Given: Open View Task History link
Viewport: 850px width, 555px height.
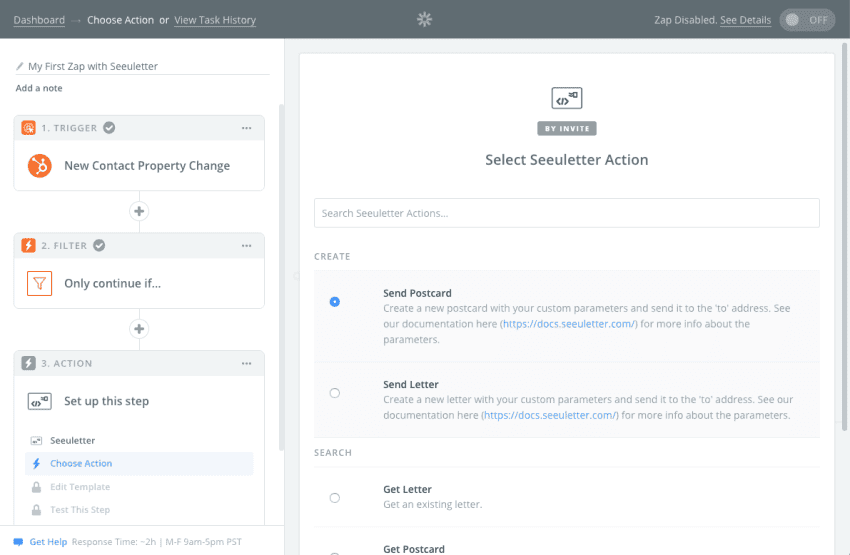Looking at the screenshot, I should pos(215,20).
